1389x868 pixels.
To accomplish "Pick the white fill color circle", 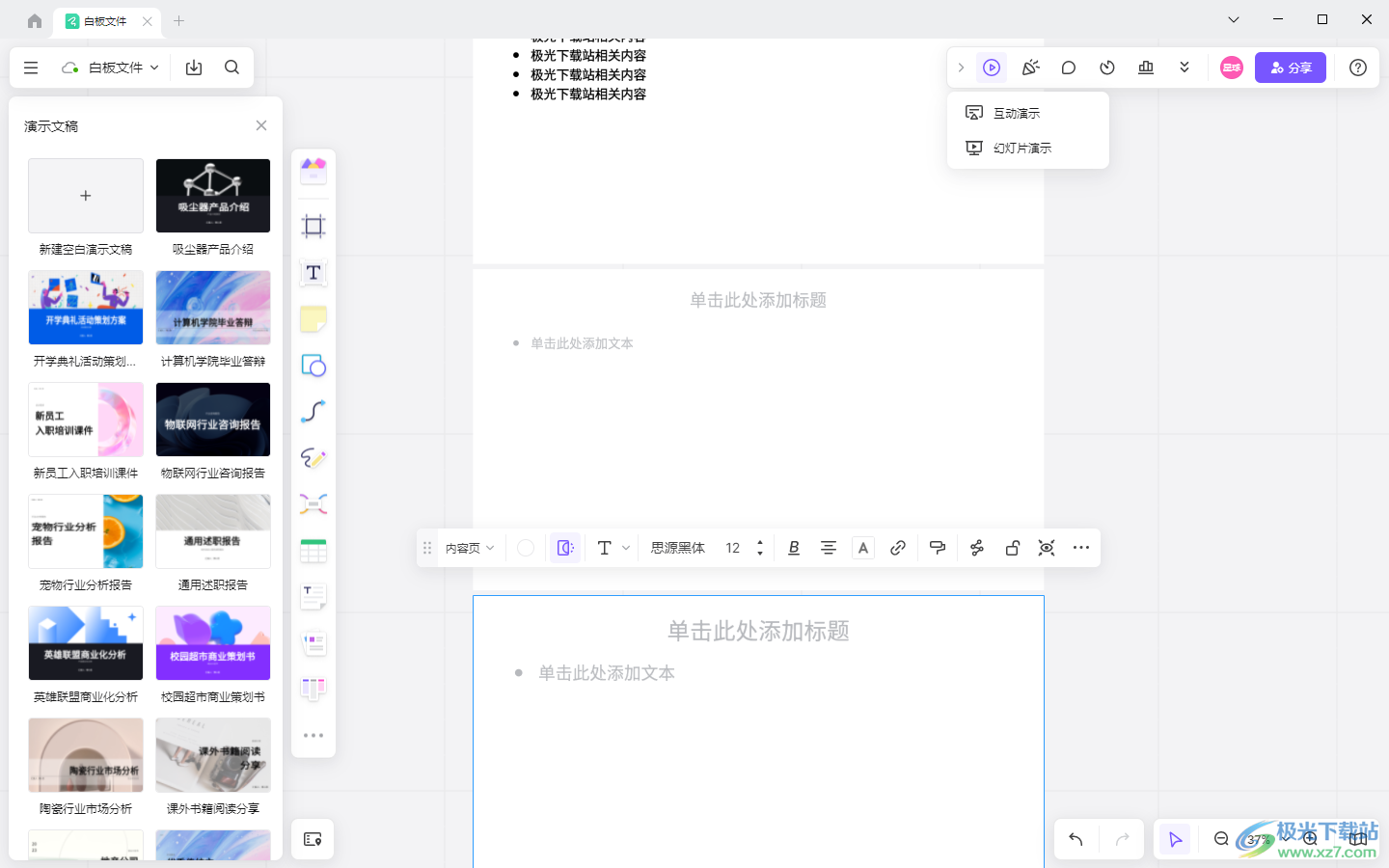I will click(526, 548).
